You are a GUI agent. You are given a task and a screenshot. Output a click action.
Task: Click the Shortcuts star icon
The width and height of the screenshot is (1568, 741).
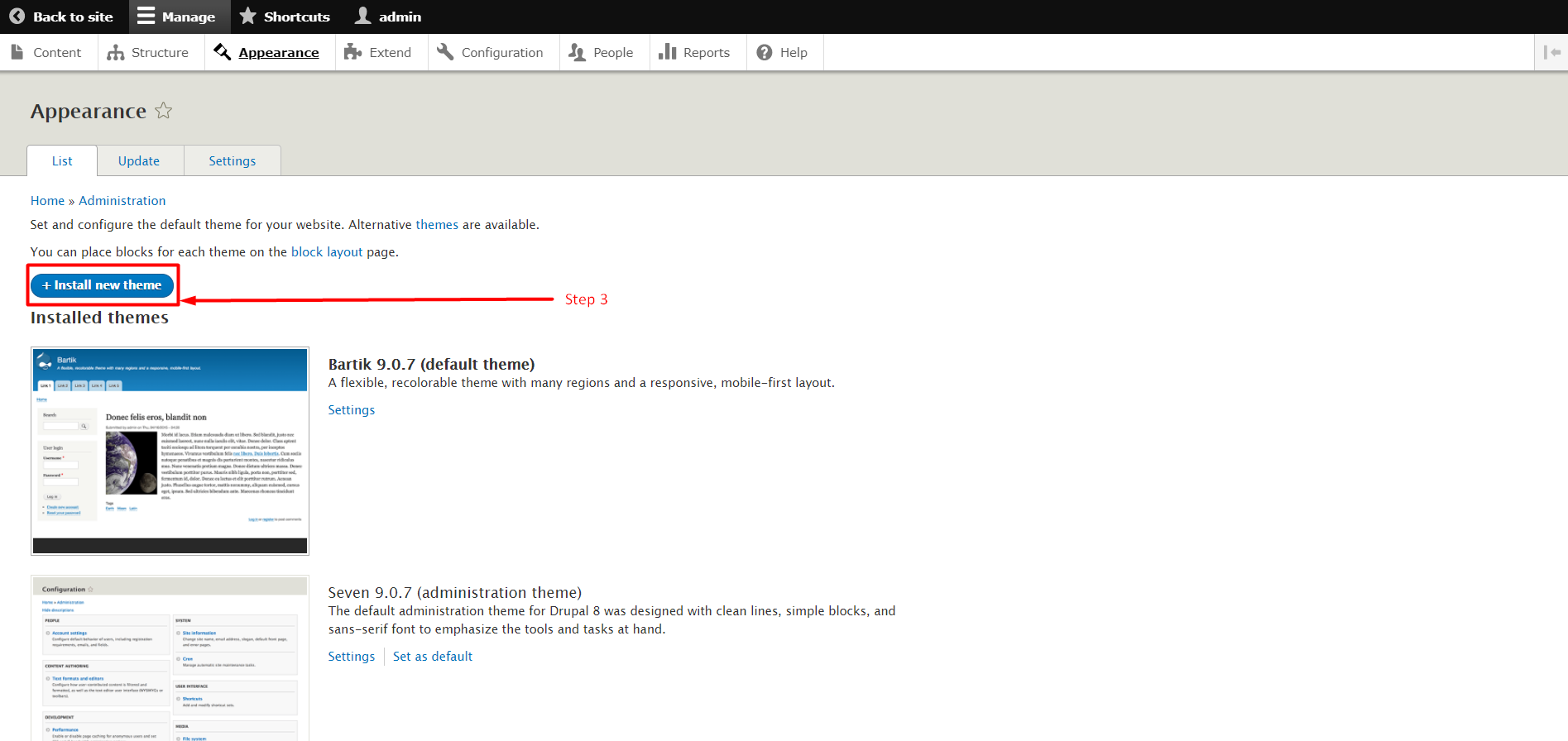[x=247, y=16]
